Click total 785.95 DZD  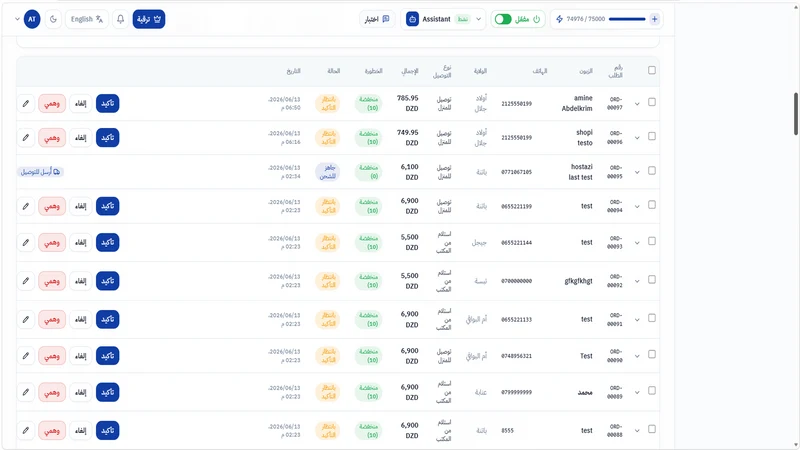point(408,103)
